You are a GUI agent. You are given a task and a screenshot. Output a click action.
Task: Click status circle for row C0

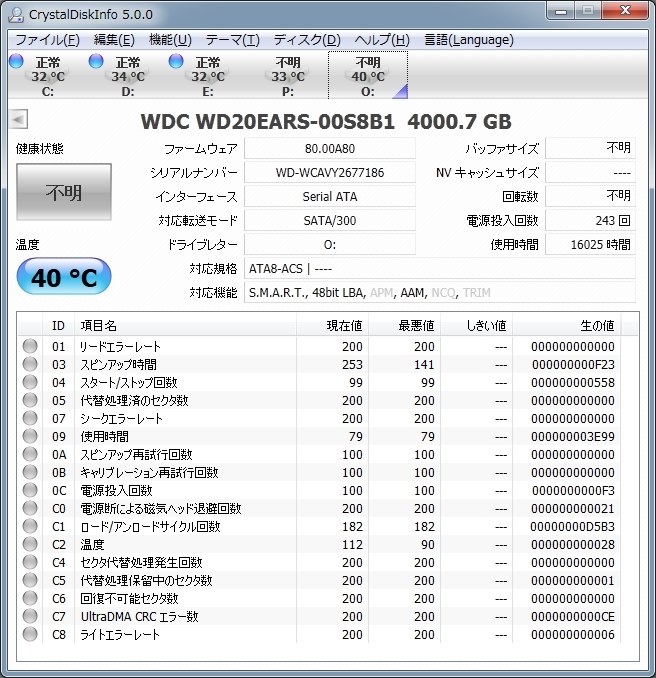(30, 508)
